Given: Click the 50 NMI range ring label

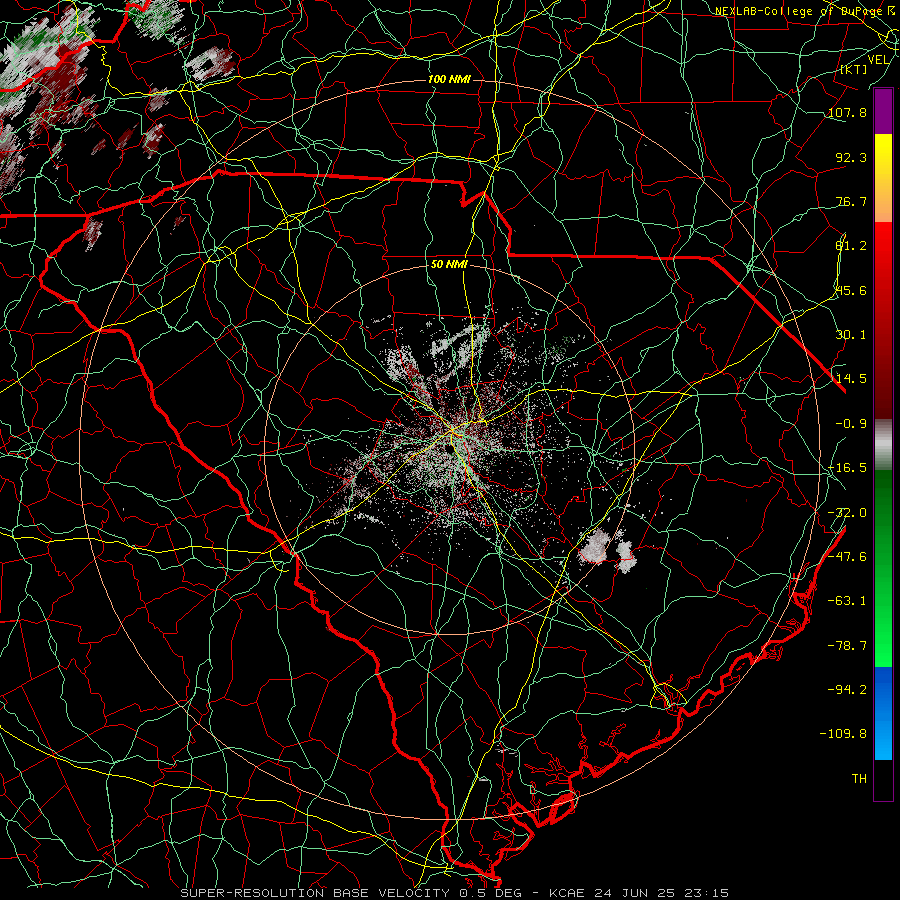Looking at the screenshot, I should pyautogui.click(x=449, y=265).
